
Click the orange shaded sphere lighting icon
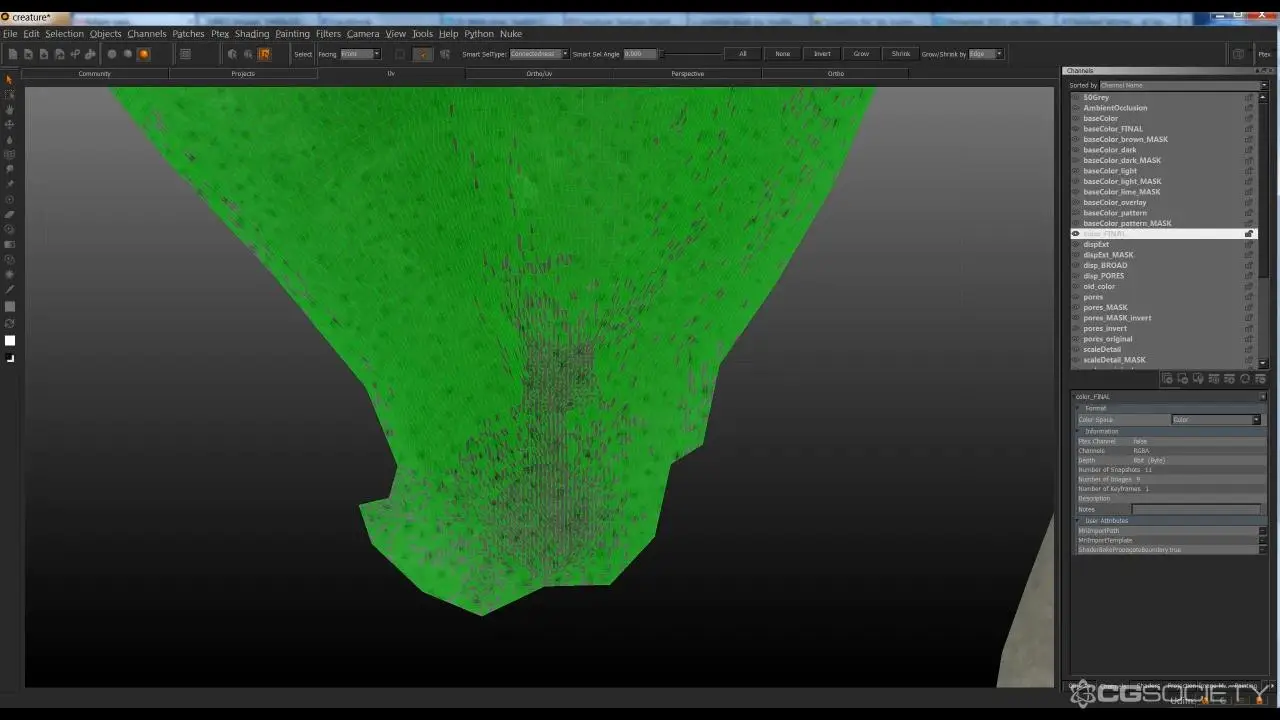[144, 54]
